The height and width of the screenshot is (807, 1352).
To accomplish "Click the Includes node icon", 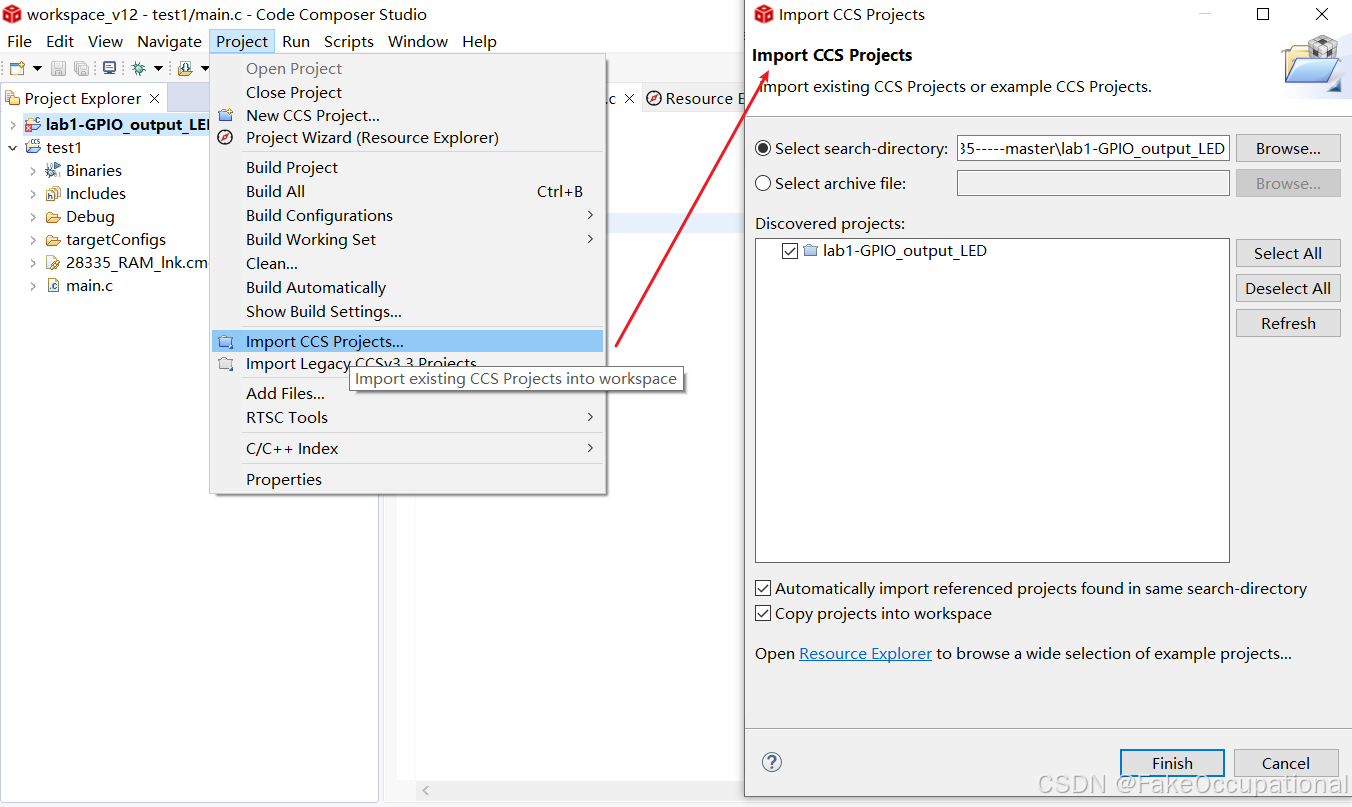I will coord(53,194).
